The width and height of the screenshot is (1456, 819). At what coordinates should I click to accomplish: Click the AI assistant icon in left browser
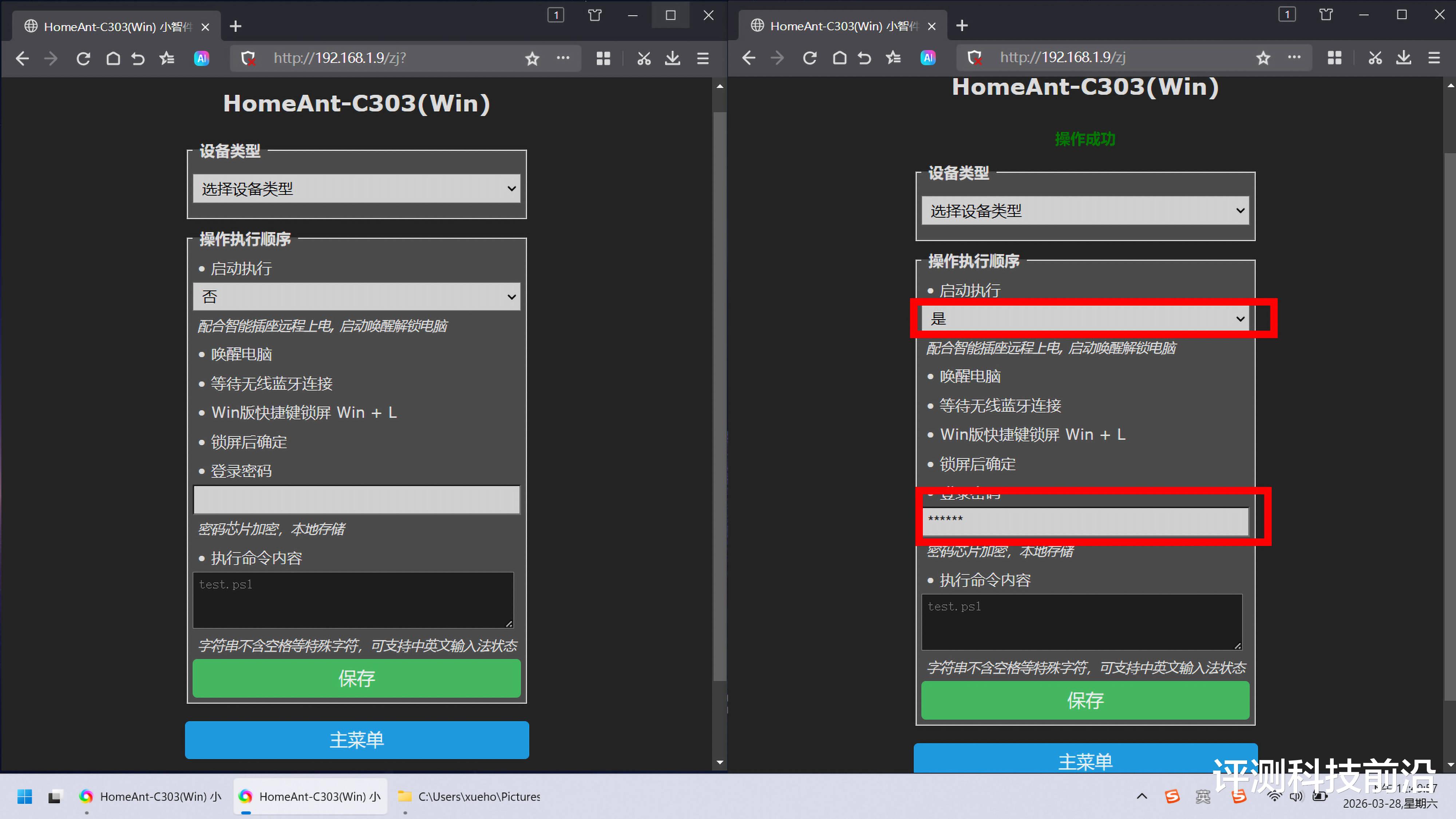tap(202, 58)
